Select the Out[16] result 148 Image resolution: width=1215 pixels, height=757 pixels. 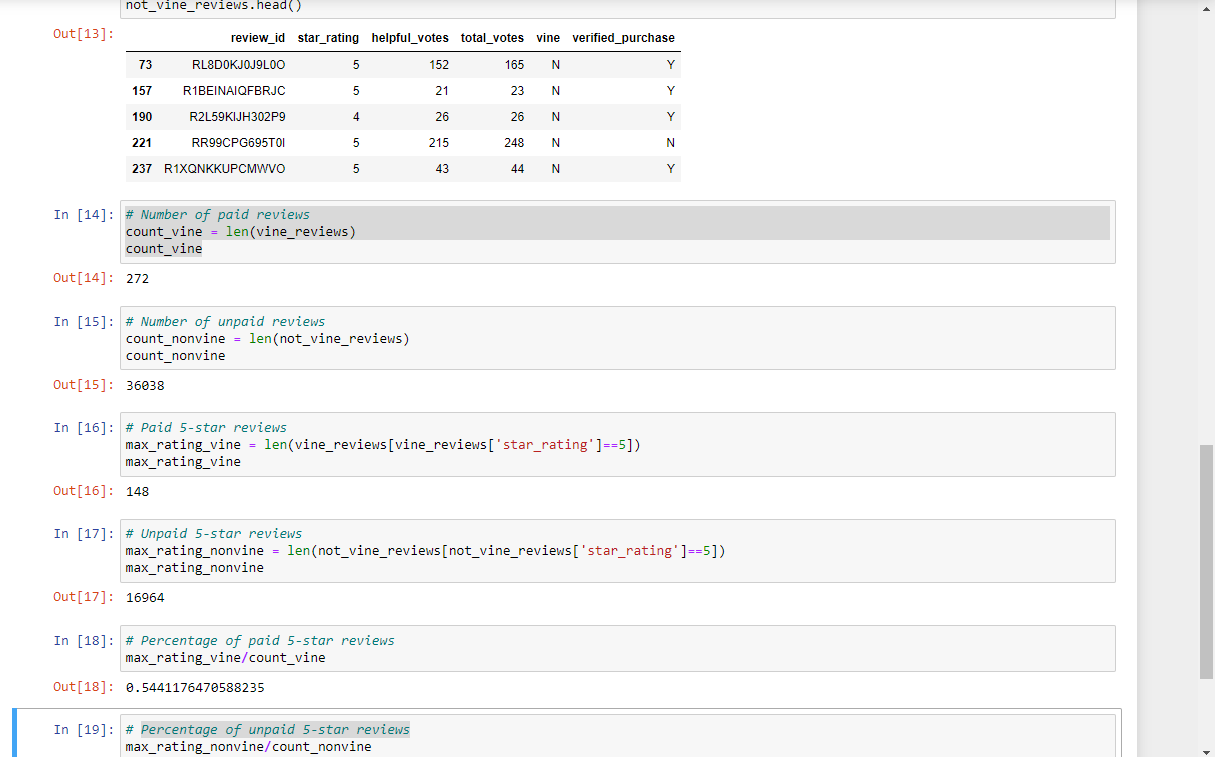[137, 491]
